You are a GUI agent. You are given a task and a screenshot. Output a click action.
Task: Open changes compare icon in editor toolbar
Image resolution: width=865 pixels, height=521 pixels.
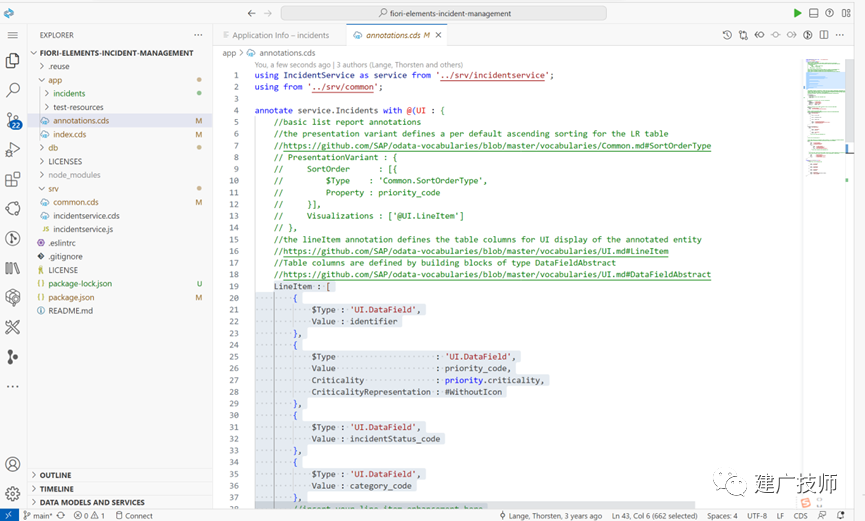point(743,35)
